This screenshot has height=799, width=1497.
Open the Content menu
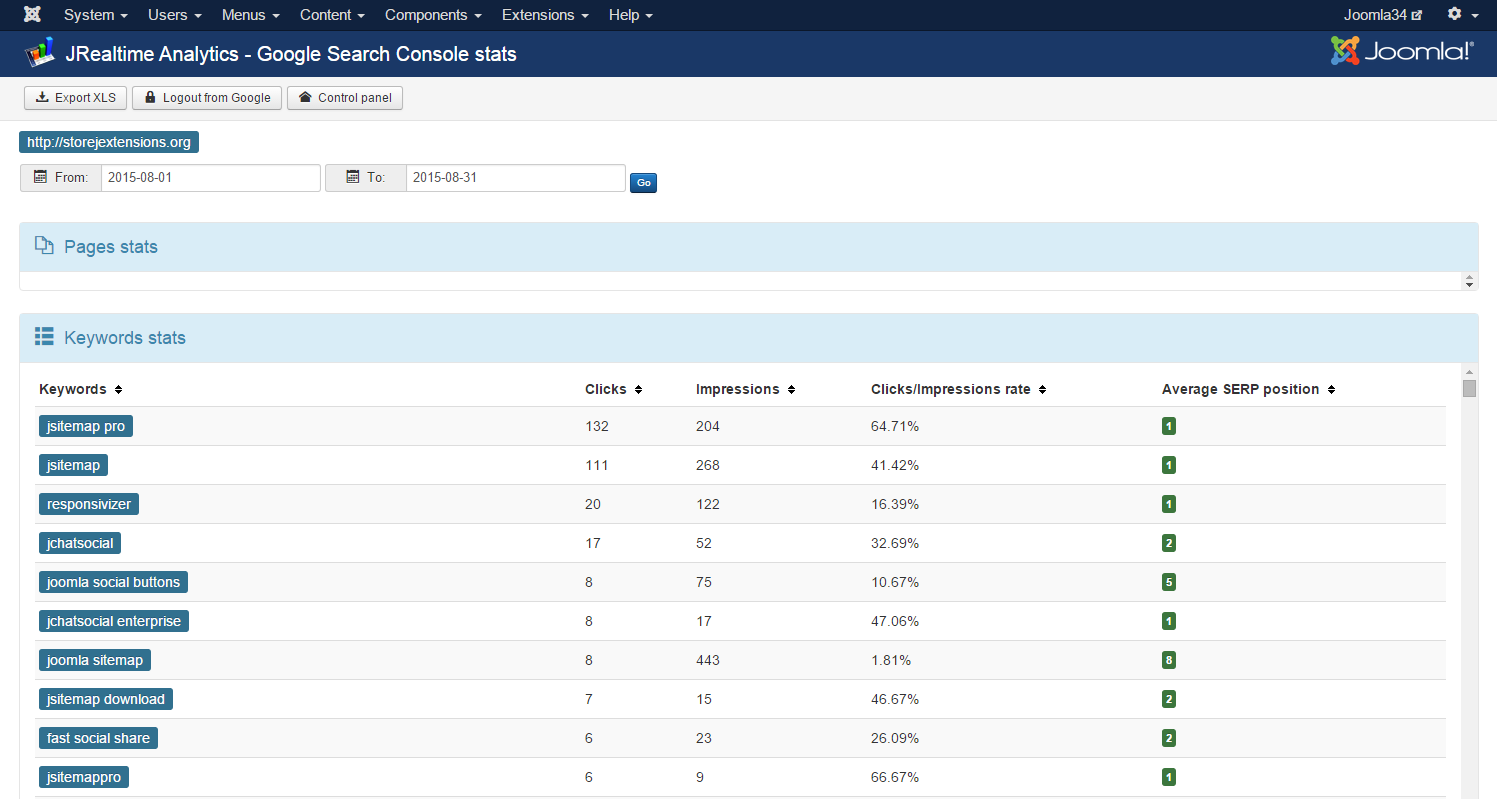tap(332, 15)
